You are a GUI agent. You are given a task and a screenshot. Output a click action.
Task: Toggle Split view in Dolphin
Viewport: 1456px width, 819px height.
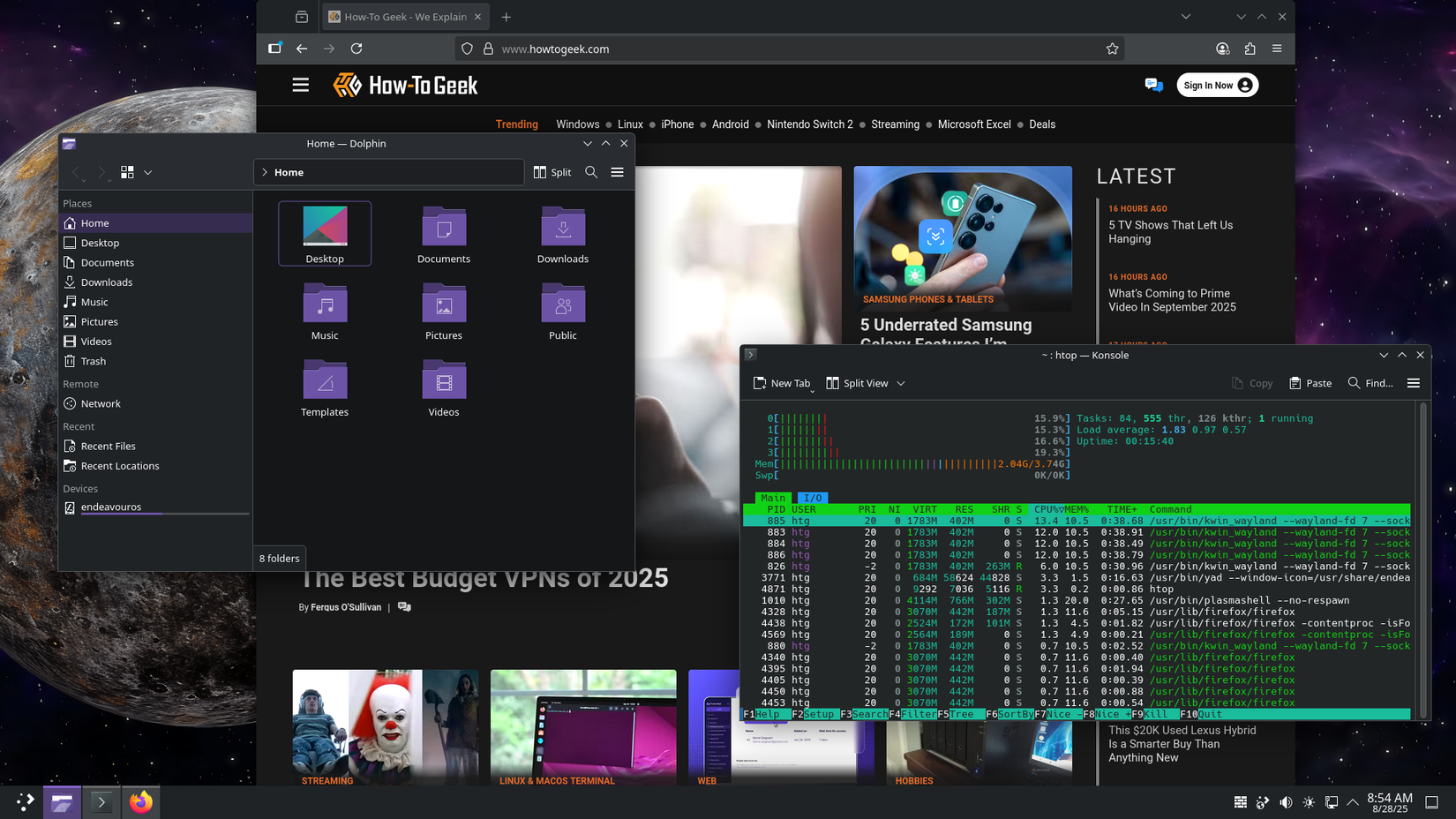[552, 172]
